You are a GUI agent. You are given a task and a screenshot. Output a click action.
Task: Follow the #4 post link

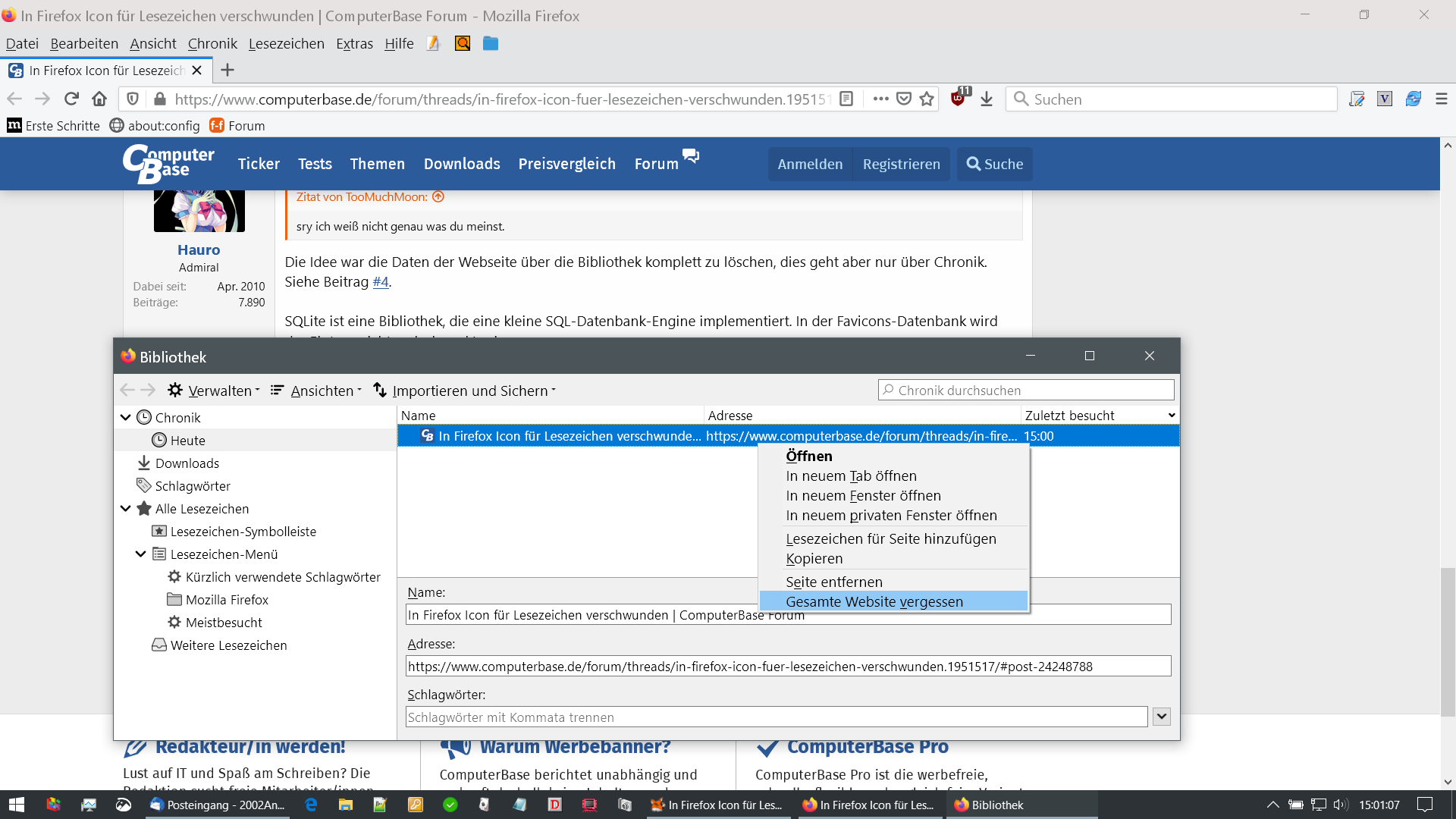click(381, 282)
